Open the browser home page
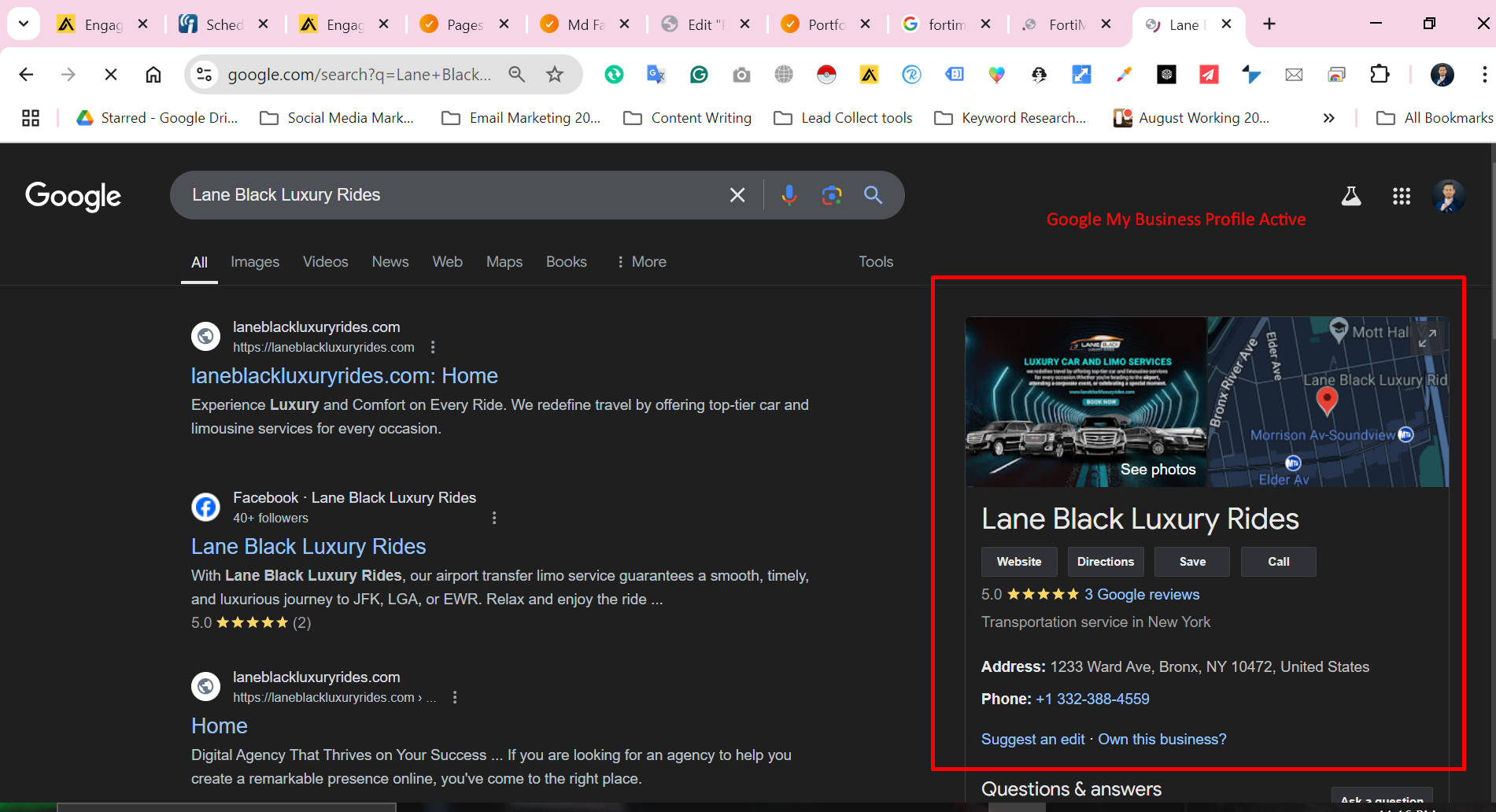Image resolution: width=1496 pixels, height=812 pixels. (x=153, y=75)
